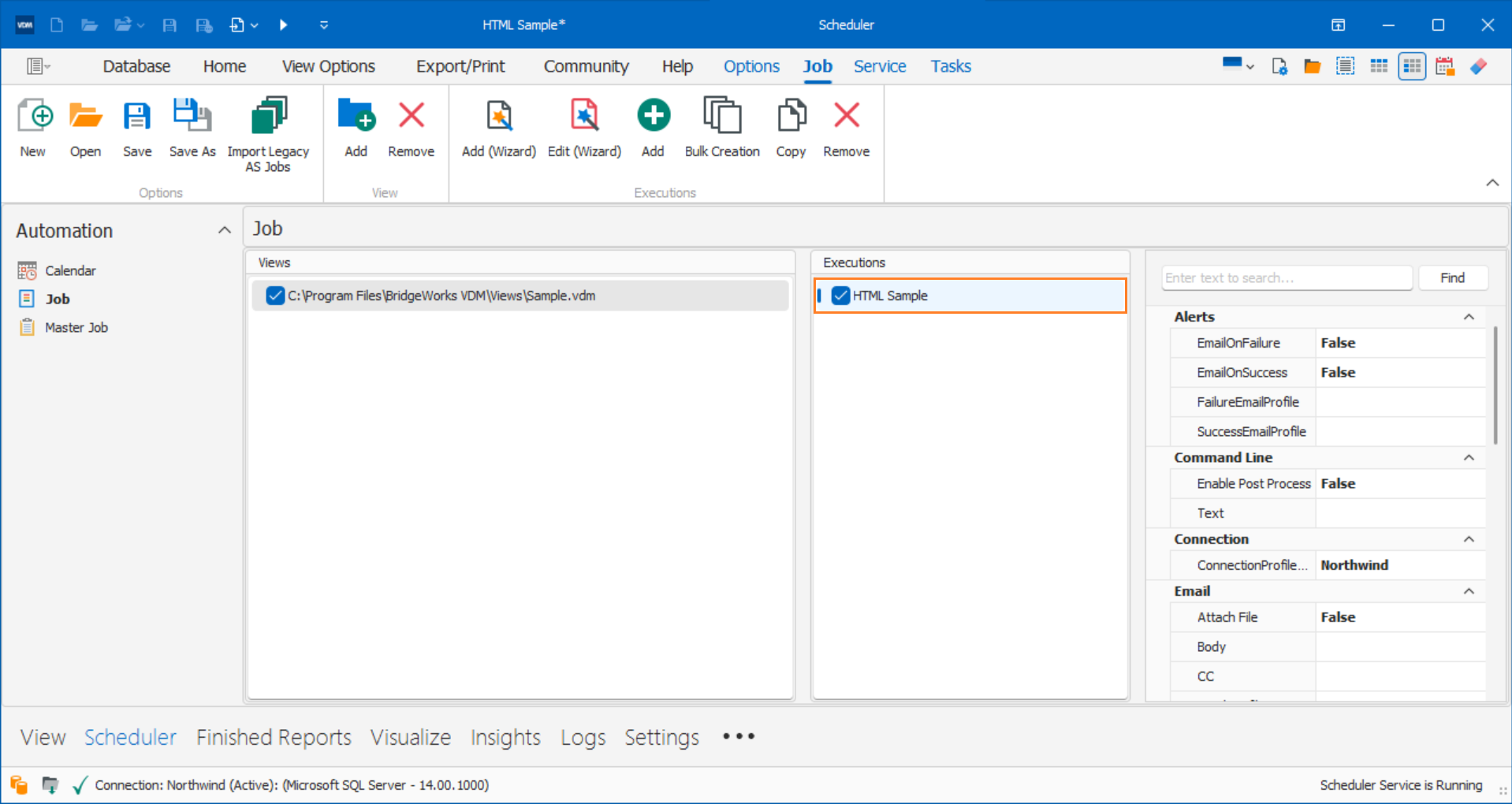Toggle the HTML Sample execution checkbox

coord(840,296)
